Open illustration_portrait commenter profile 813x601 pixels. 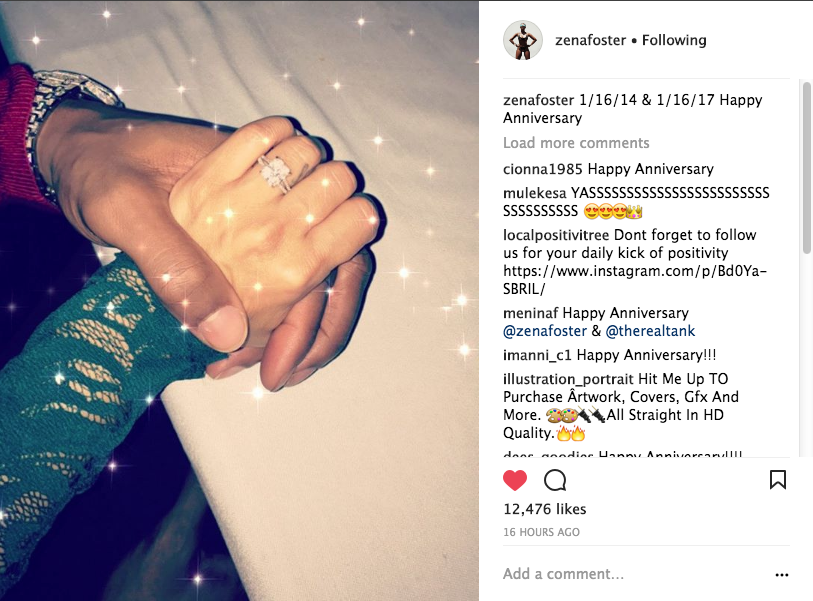point(568,379)
